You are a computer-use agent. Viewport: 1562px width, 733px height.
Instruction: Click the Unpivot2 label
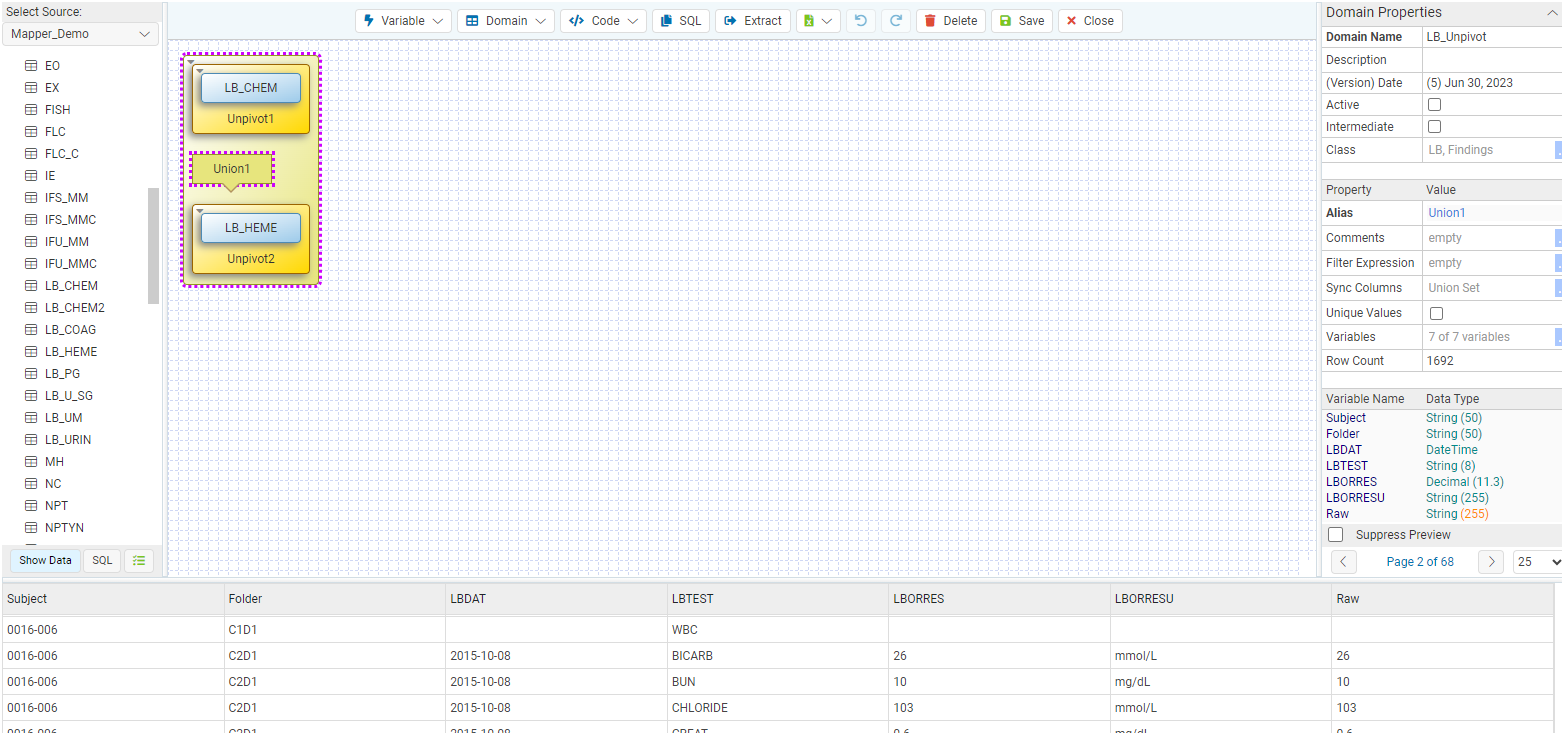point(250,259)
